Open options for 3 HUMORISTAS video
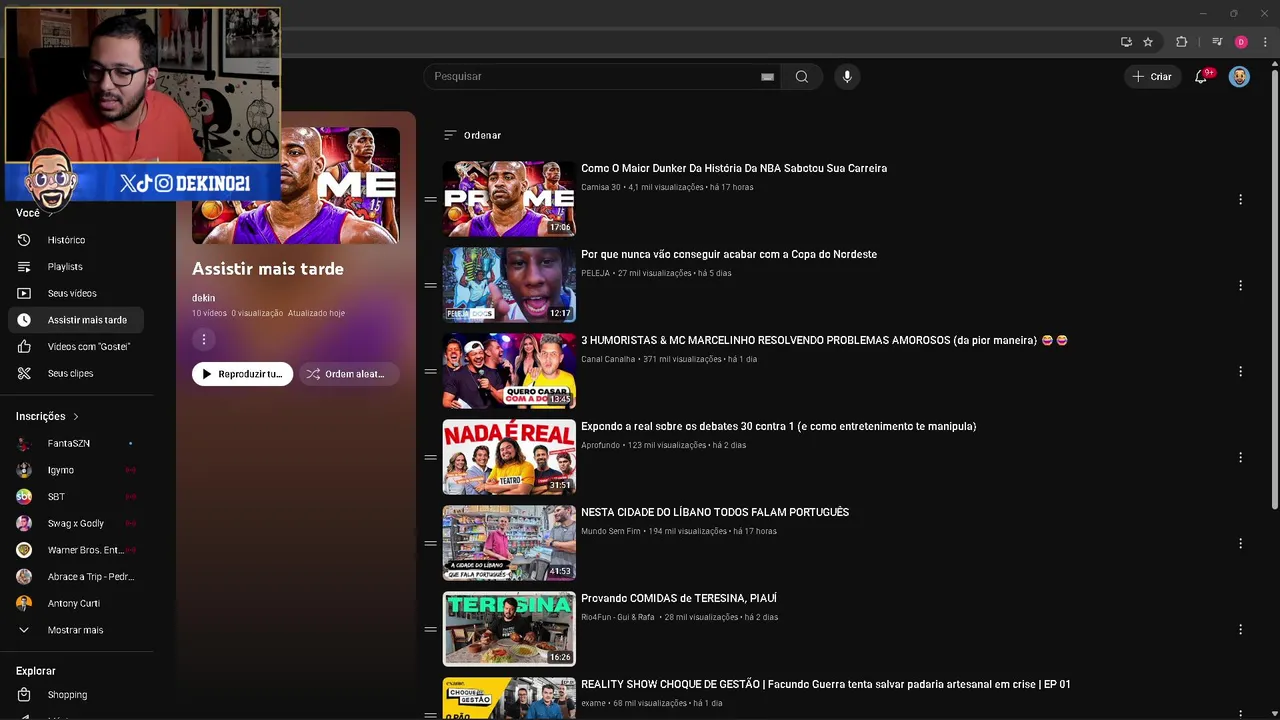The image size is (1280, 720). click(x=1240, y=371)
